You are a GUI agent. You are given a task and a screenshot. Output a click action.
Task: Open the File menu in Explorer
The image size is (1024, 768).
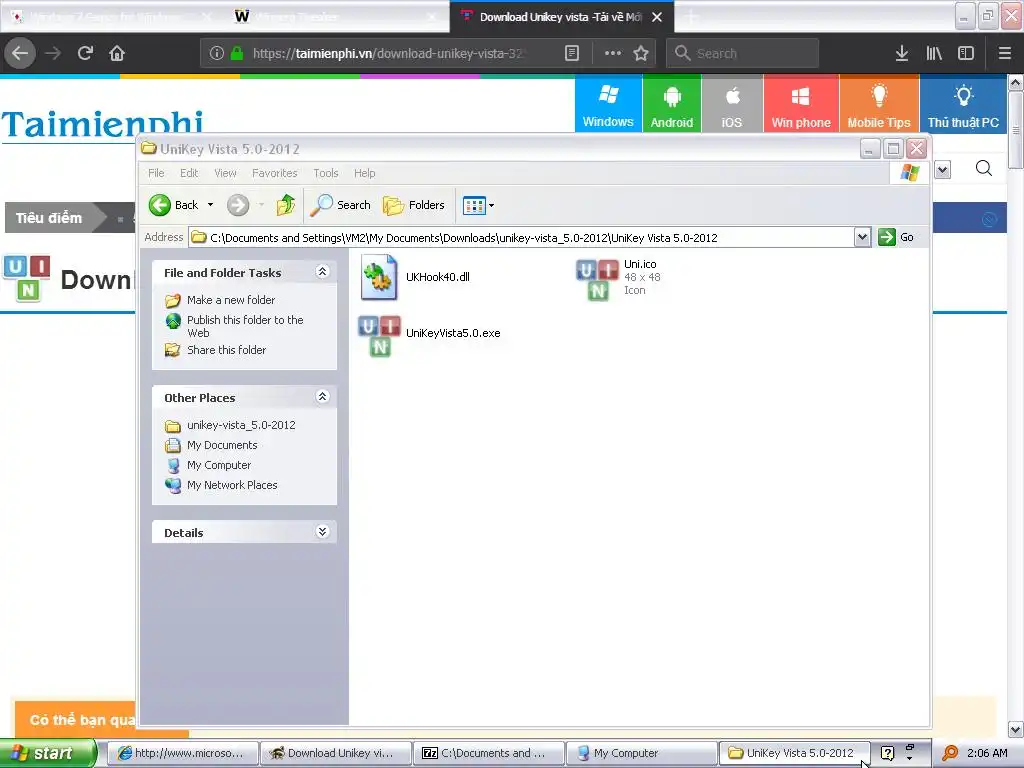pos(156,173)
